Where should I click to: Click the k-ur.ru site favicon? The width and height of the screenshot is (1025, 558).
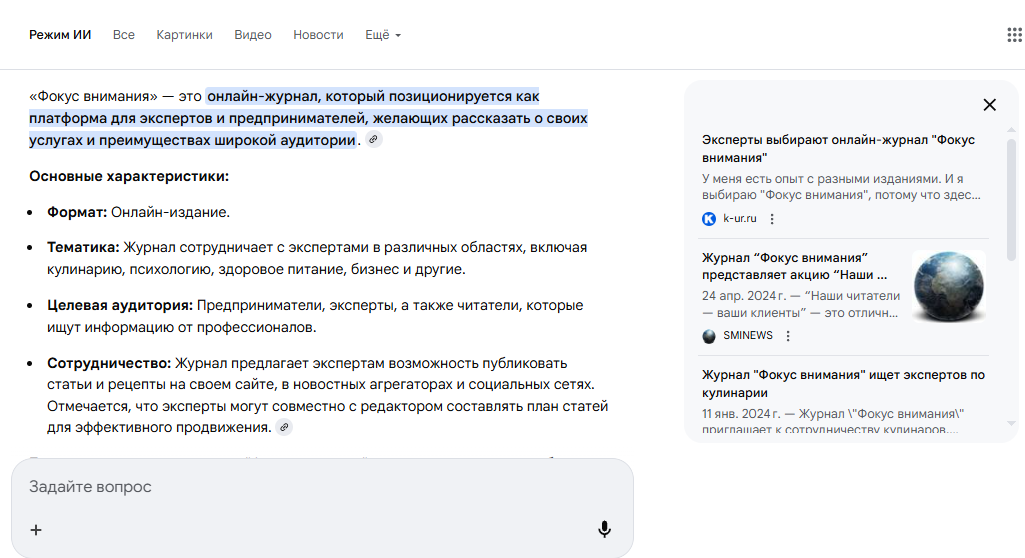click(709, 219)
